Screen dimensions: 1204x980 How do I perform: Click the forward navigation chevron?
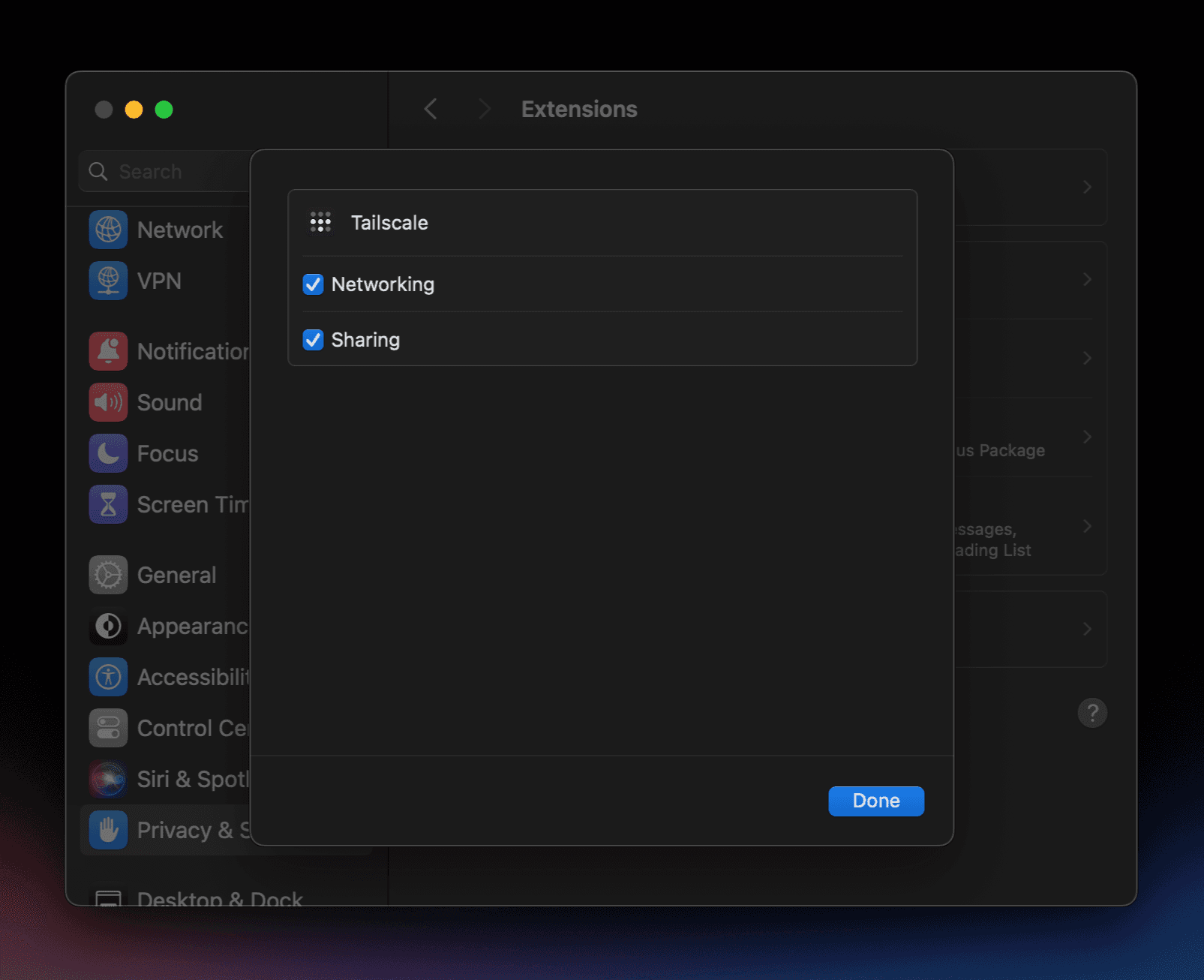point(485,109)
